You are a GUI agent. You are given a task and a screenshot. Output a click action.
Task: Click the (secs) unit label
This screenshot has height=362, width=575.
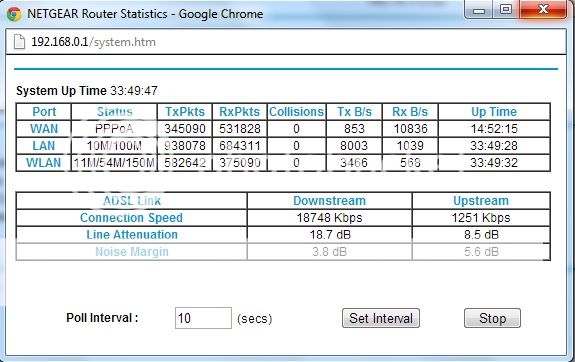pos(254,318)
